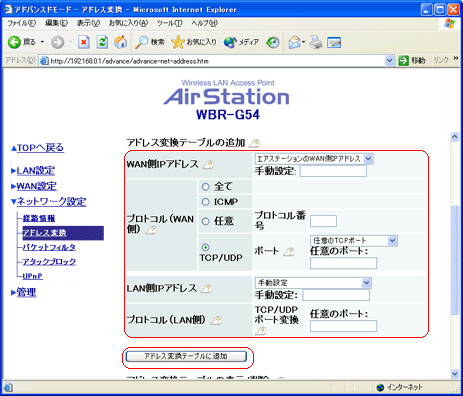Image resolution: width=463 pixels, height=396 pixels.
Task: Click the LAN側 任意のポート input field
Action: pos(343,326)
